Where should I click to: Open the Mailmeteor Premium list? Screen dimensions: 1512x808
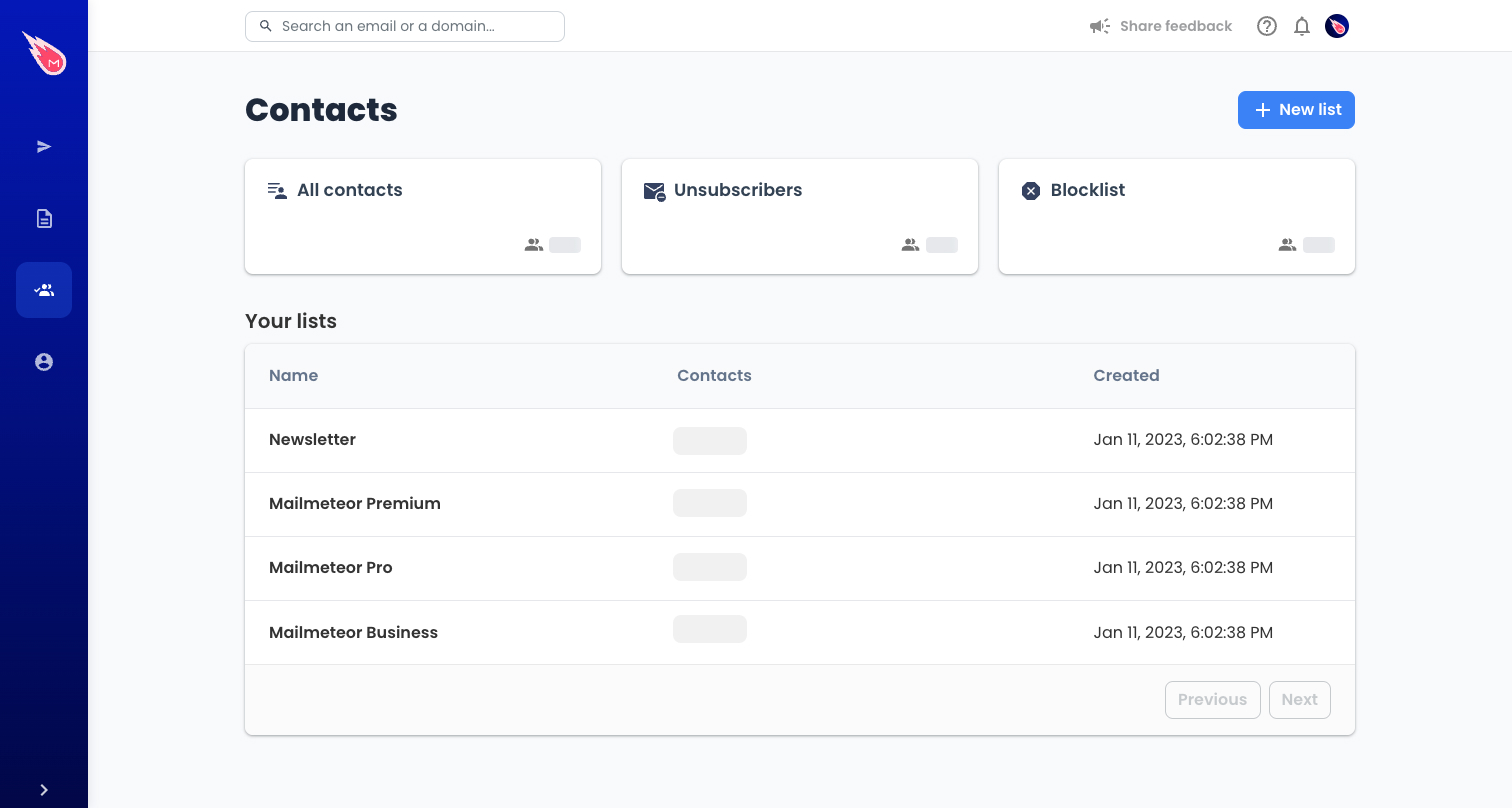[x=355, y=504]
